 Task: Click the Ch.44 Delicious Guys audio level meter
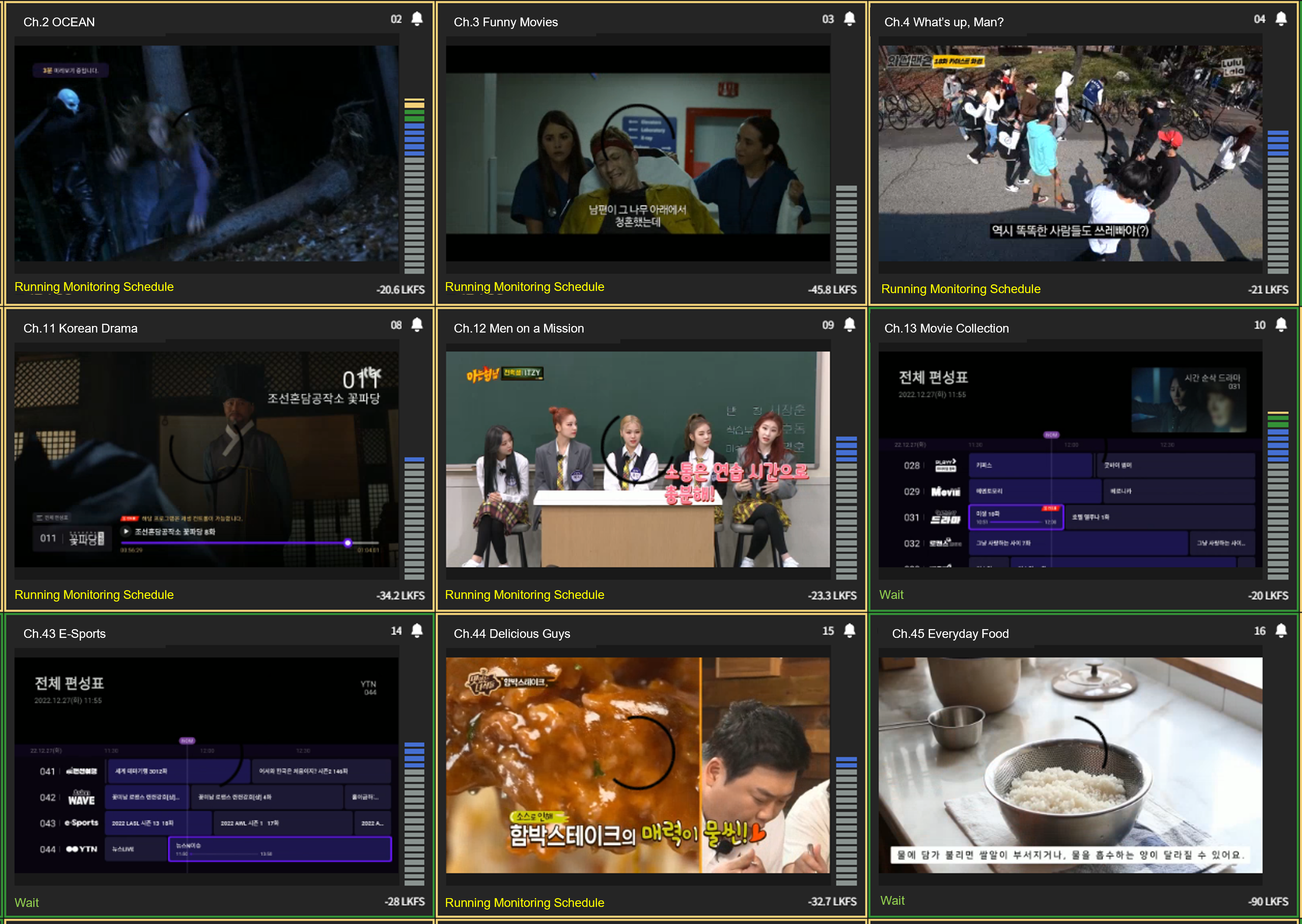point(846,821)
